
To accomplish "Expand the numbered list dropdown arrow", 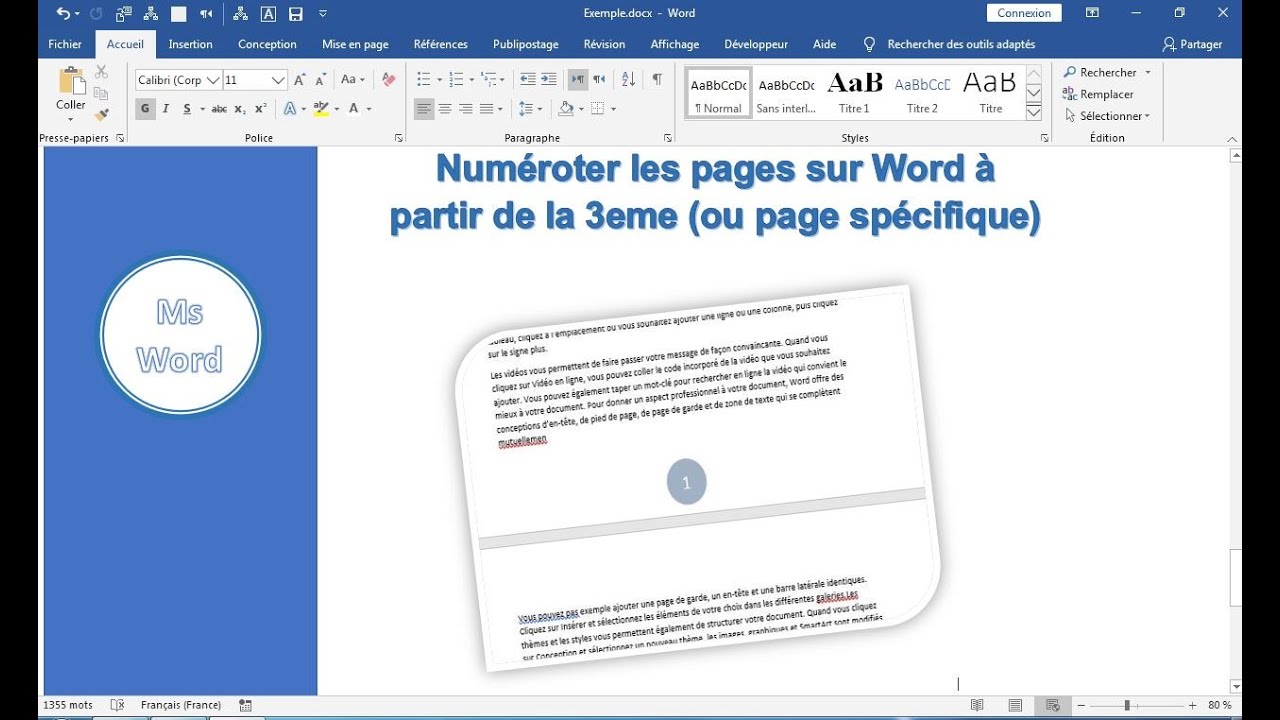I will (x=472, y=80).
